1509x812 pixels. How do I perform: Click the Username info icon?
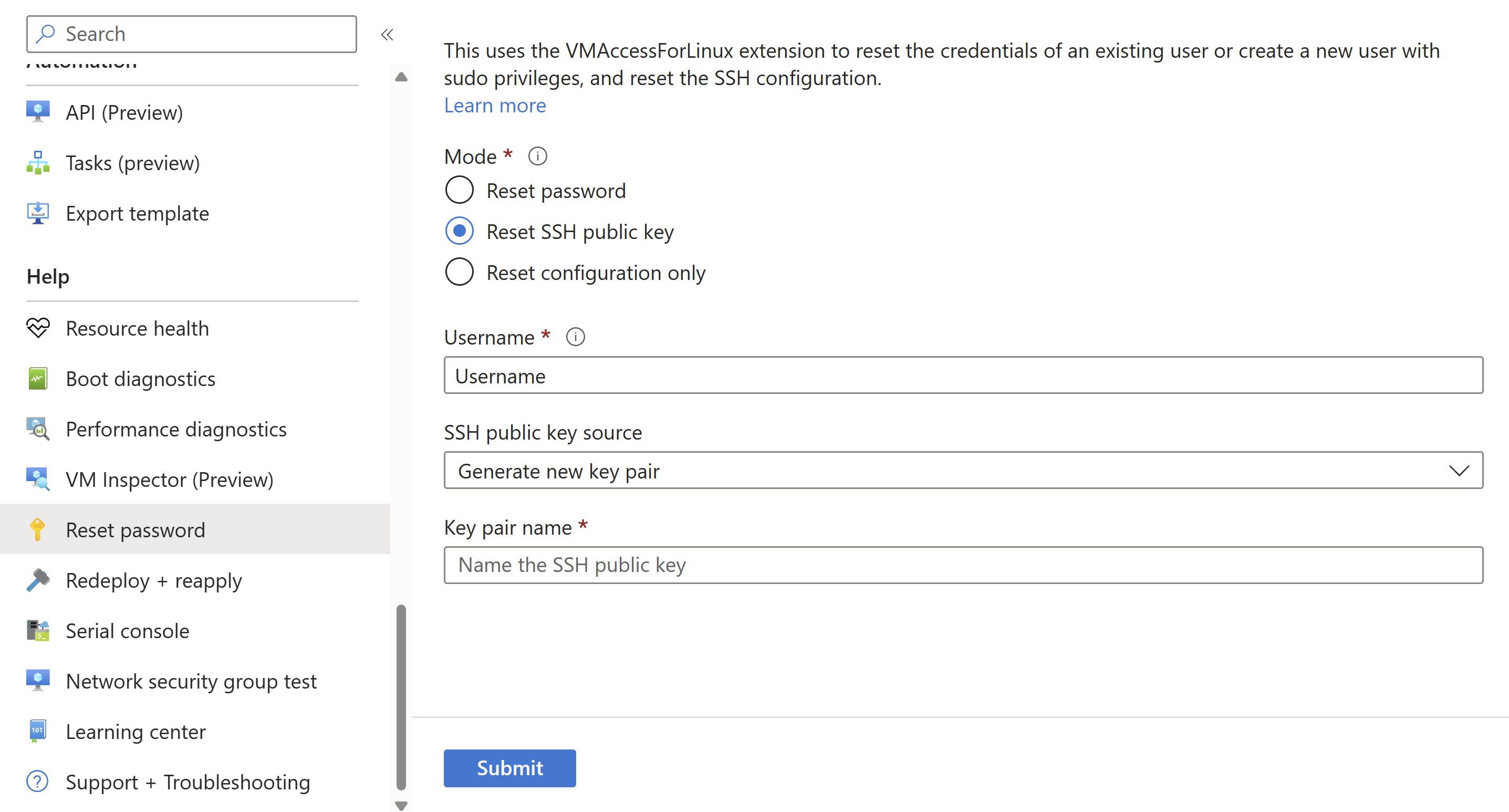(575, 337)
